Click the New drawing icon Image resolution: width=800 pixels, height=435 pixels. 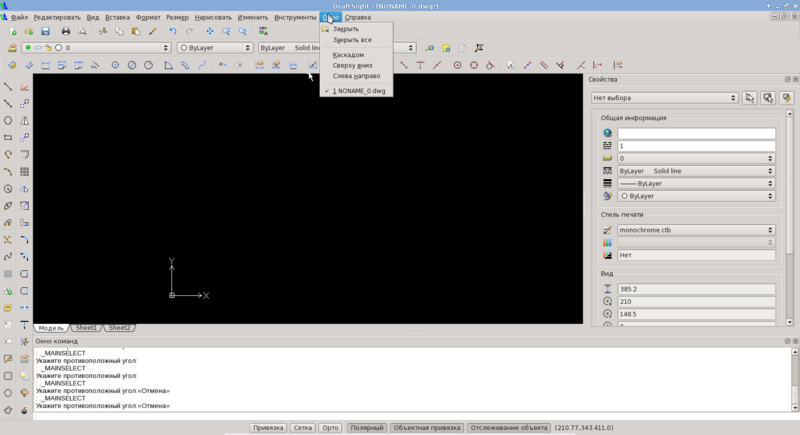pos(13,31)
